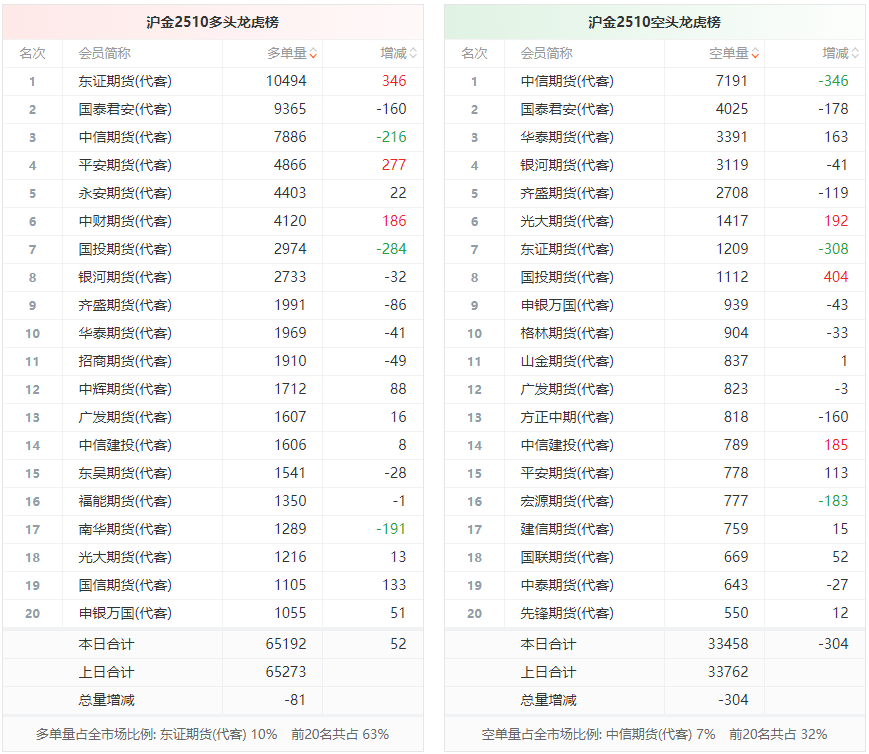The width and height of the screenshot is (869, 754).
Task: Click 平安期货(代客) in short ranking row 15
Action: click(567, 473)
